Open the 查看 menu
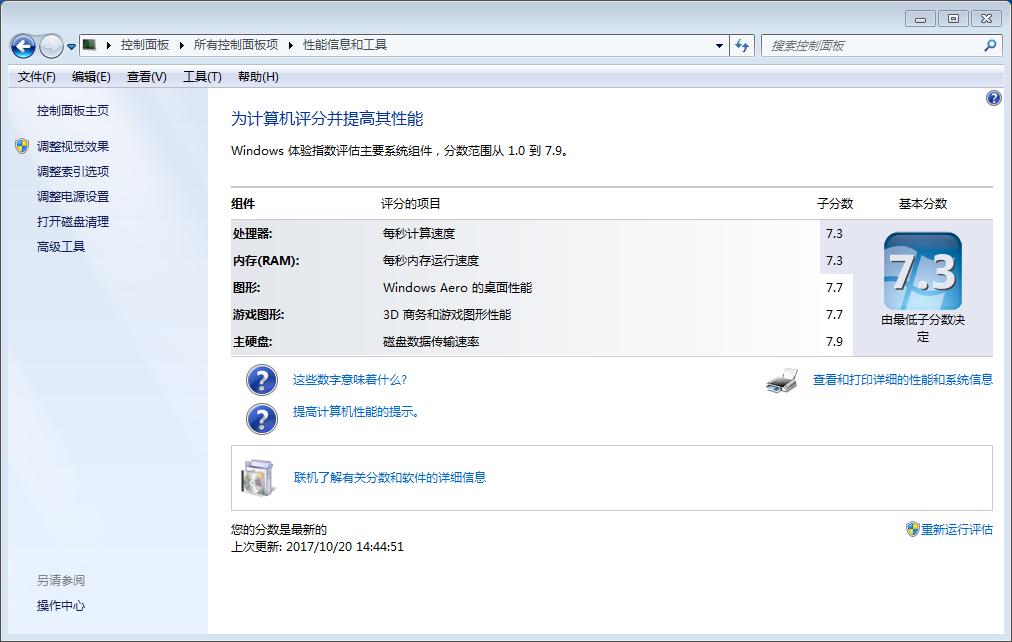Viewport: 1012px width, 642px height. (145, 77)
